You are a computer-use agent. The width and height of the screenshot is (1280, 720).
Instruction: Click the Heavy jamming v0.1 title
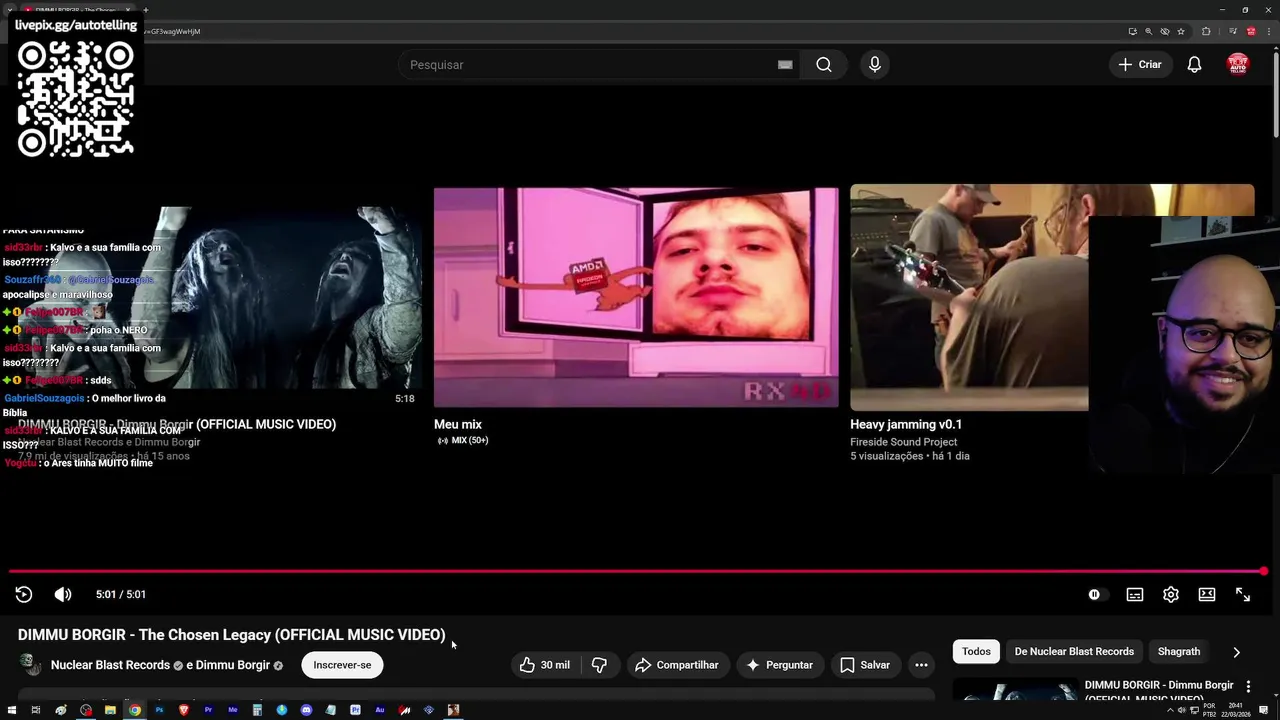906,424
